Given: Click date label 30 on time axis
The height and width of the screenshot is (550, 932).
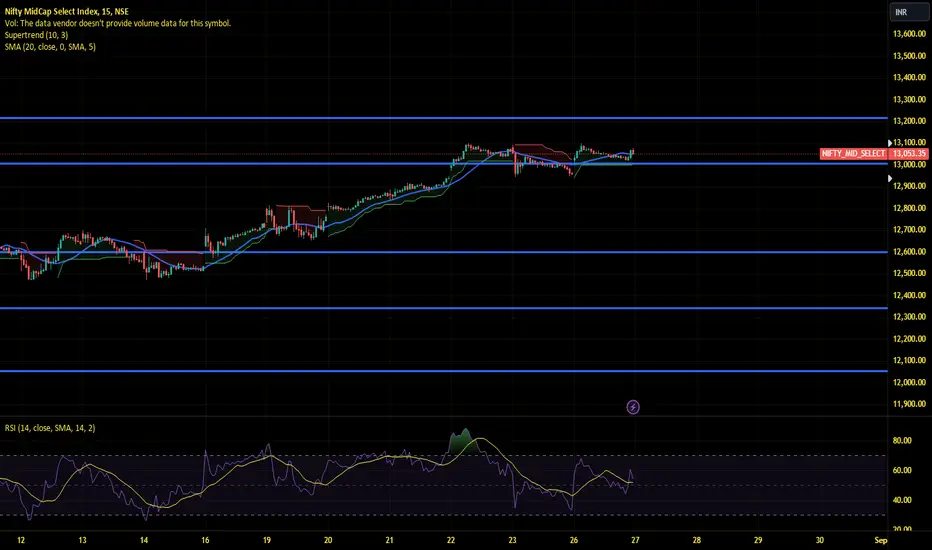Looking at the screenshot, I should [820, 540].
